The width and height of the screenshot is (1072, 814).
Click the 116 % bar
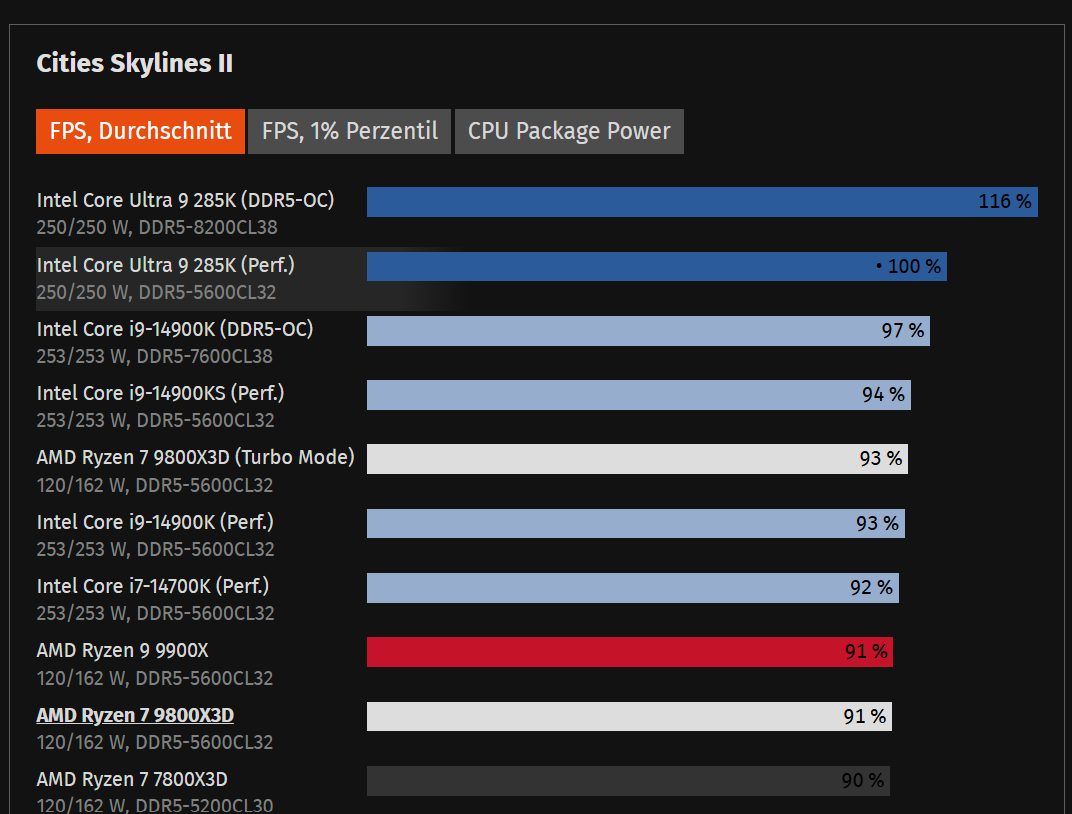702,202
